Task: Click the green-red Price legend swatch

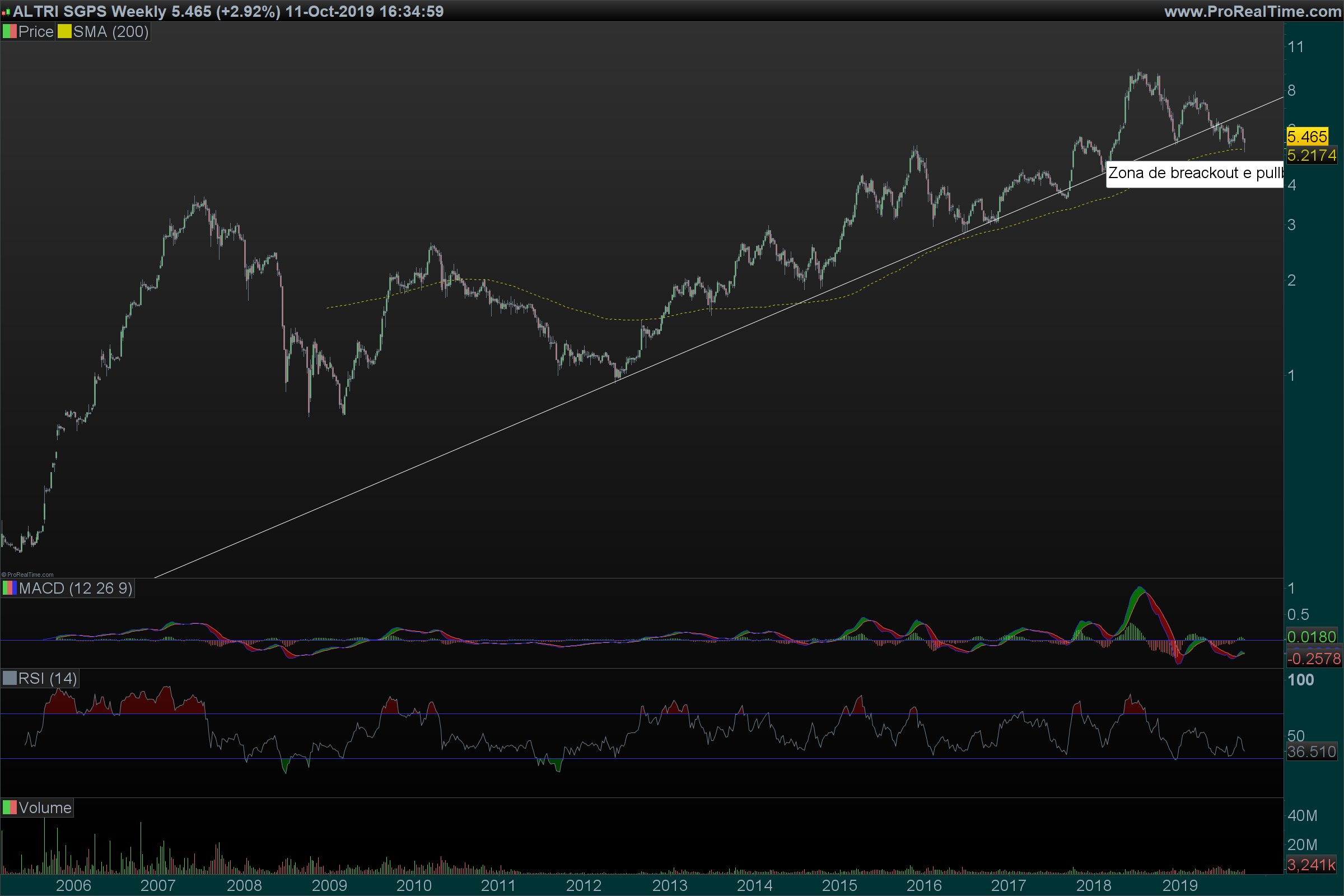Action: 9,31
